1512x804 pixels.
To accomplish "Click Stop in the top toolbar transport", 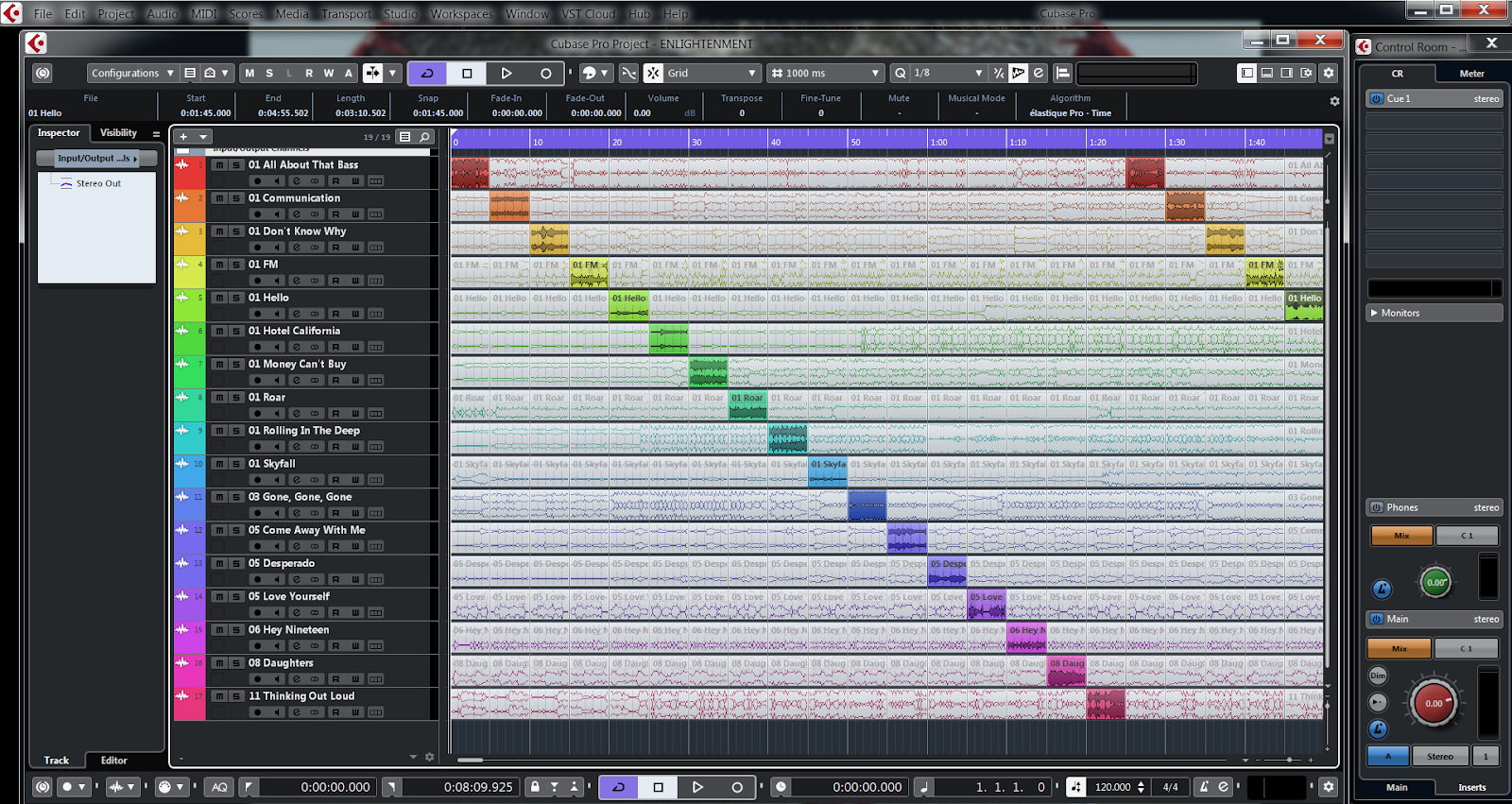I will [x=467, y=73].
